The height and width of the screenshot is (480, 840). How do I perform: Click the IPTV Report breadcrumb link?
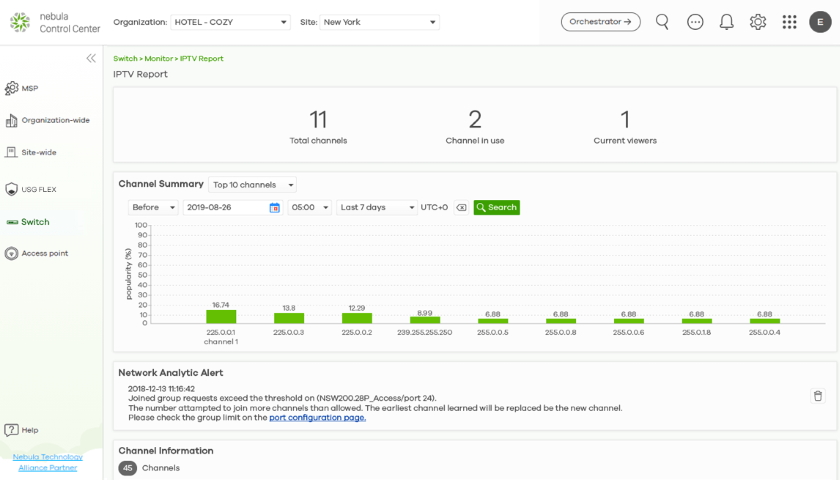pyautogui.click(x=201, y=58)
